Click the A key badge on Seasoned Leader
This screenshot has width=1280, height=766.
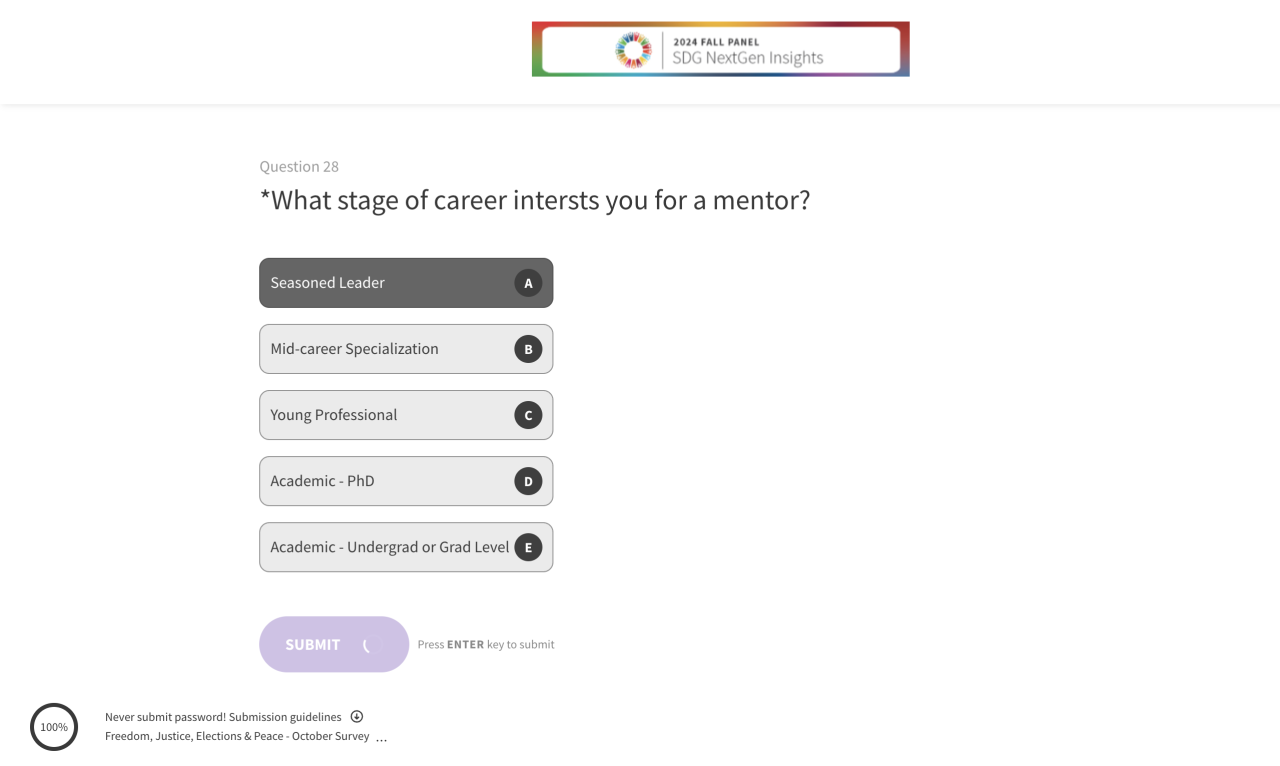point(528,283)
